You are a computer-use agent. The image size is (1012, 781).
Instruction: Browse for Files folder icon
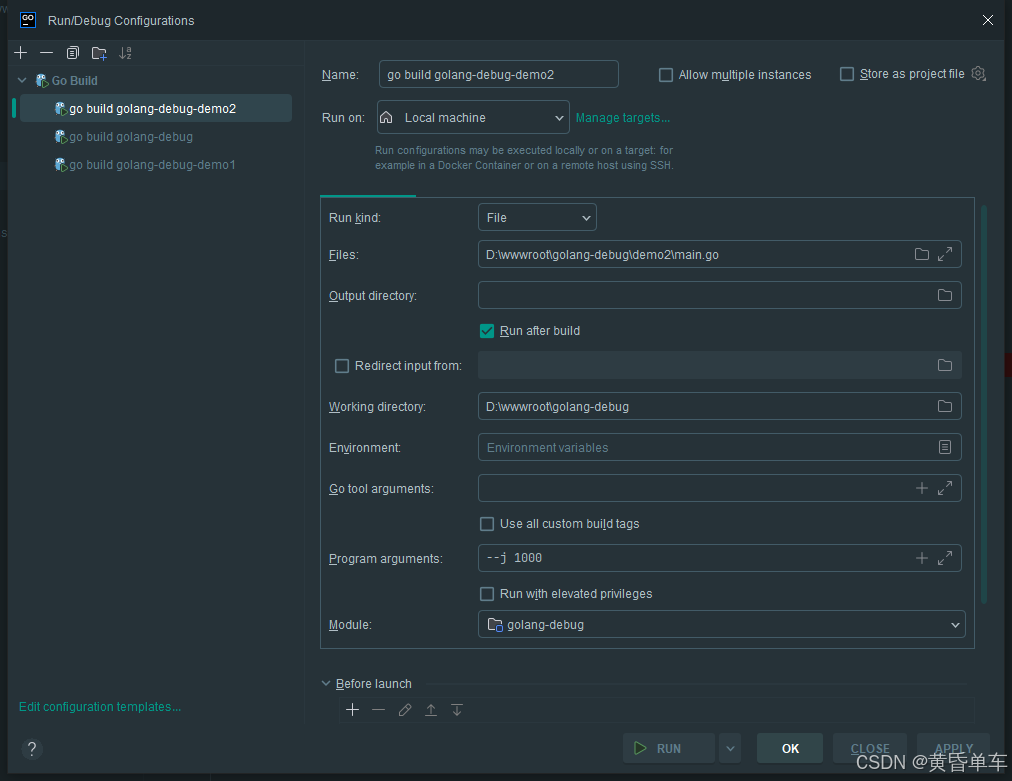(922, 255)
